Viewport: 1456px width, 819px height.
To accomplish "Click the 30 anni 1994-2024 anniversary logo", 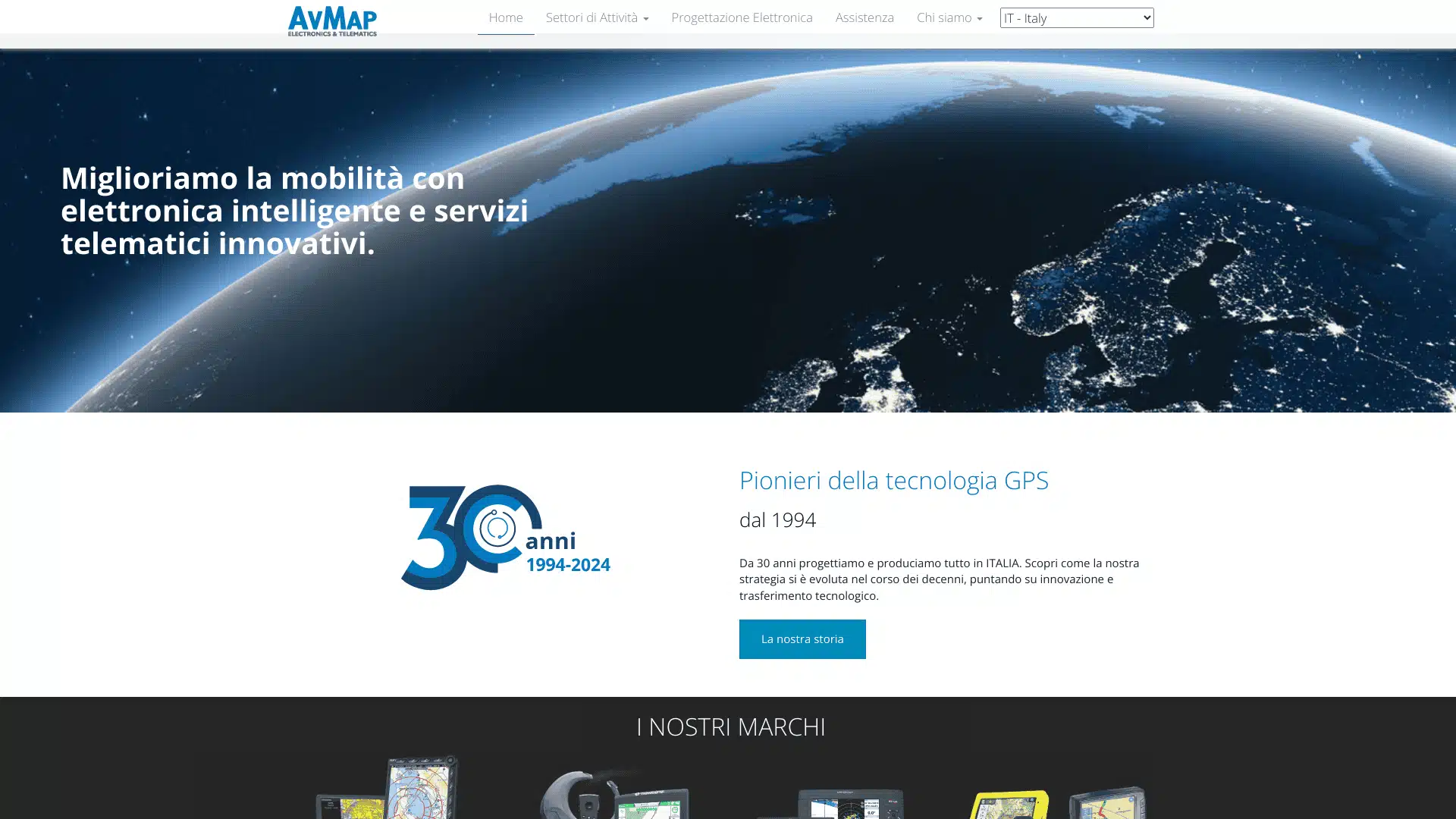I will pyautogui.click(x=505, y=537).
